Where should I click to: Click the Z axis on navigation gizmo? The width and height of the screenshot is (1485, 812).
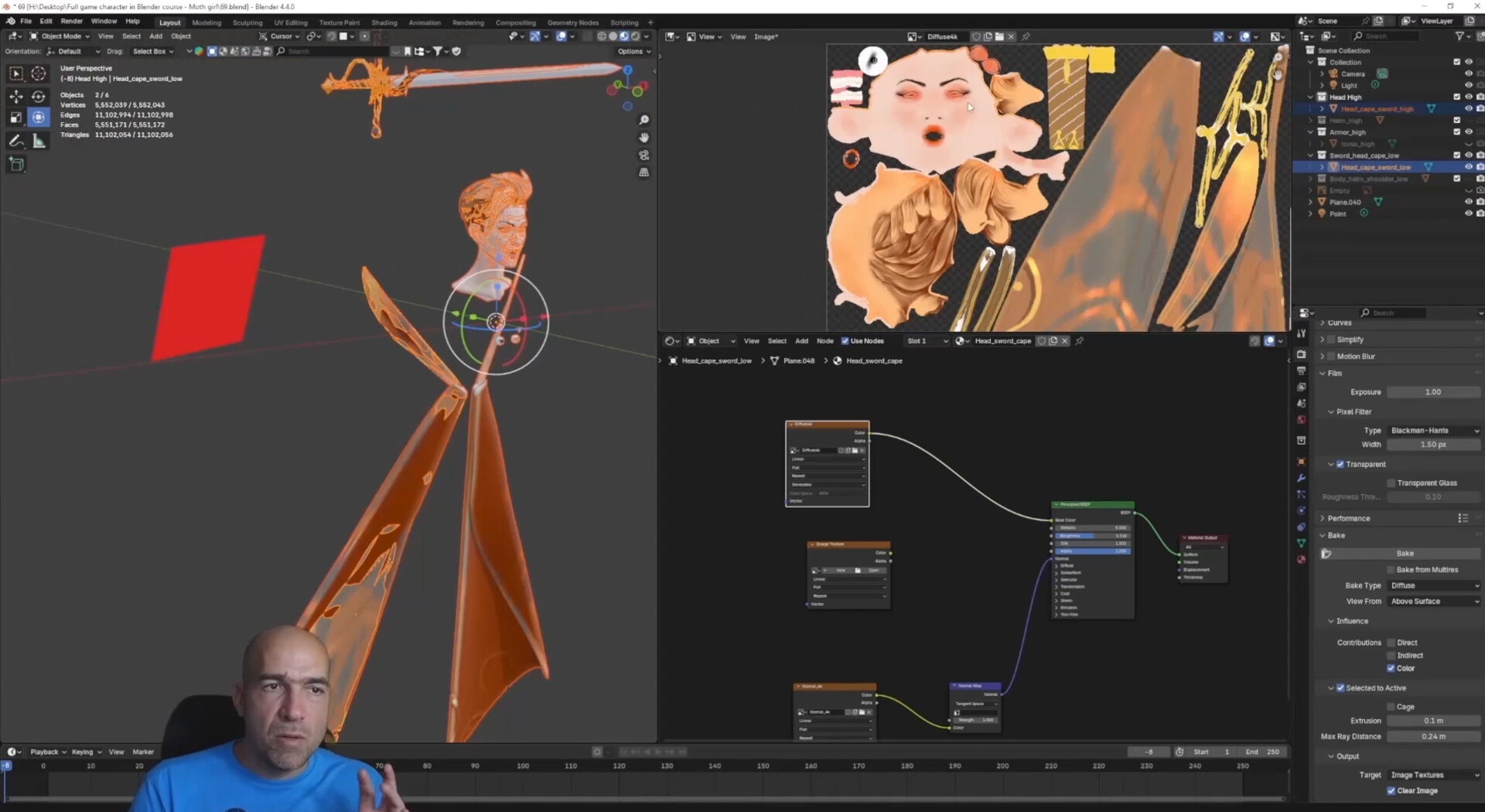(x=627, y=70)
